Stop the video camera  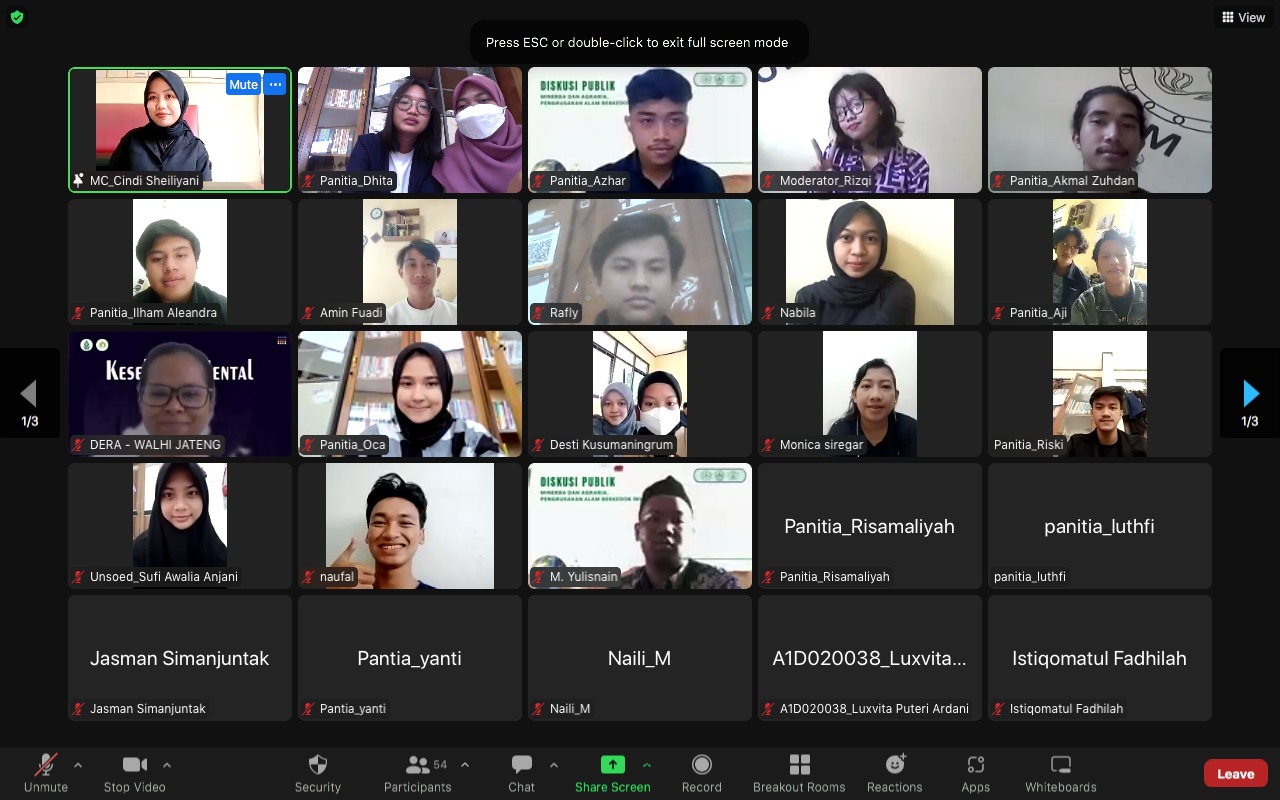[135, 766]
